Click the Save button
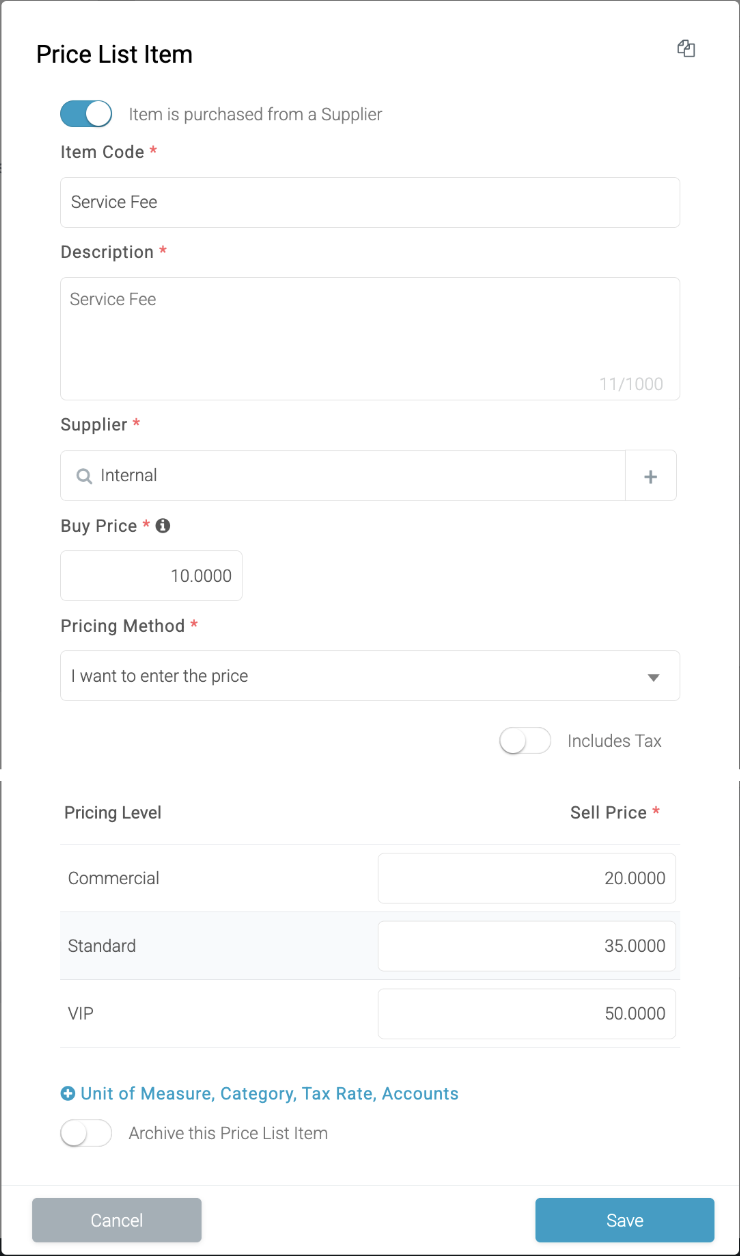 tap(625, 1220)
